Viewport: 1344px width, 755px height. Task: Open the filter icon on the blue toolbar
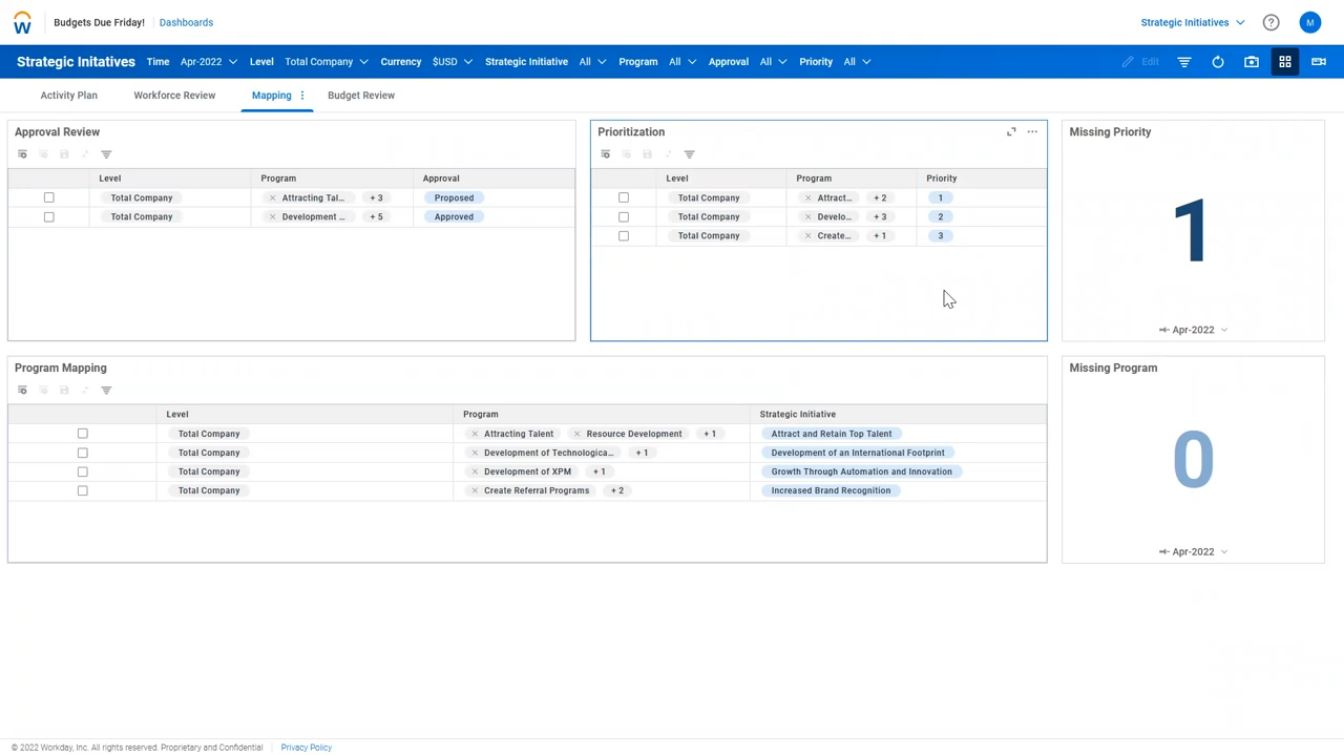[x=1183, y=61]
